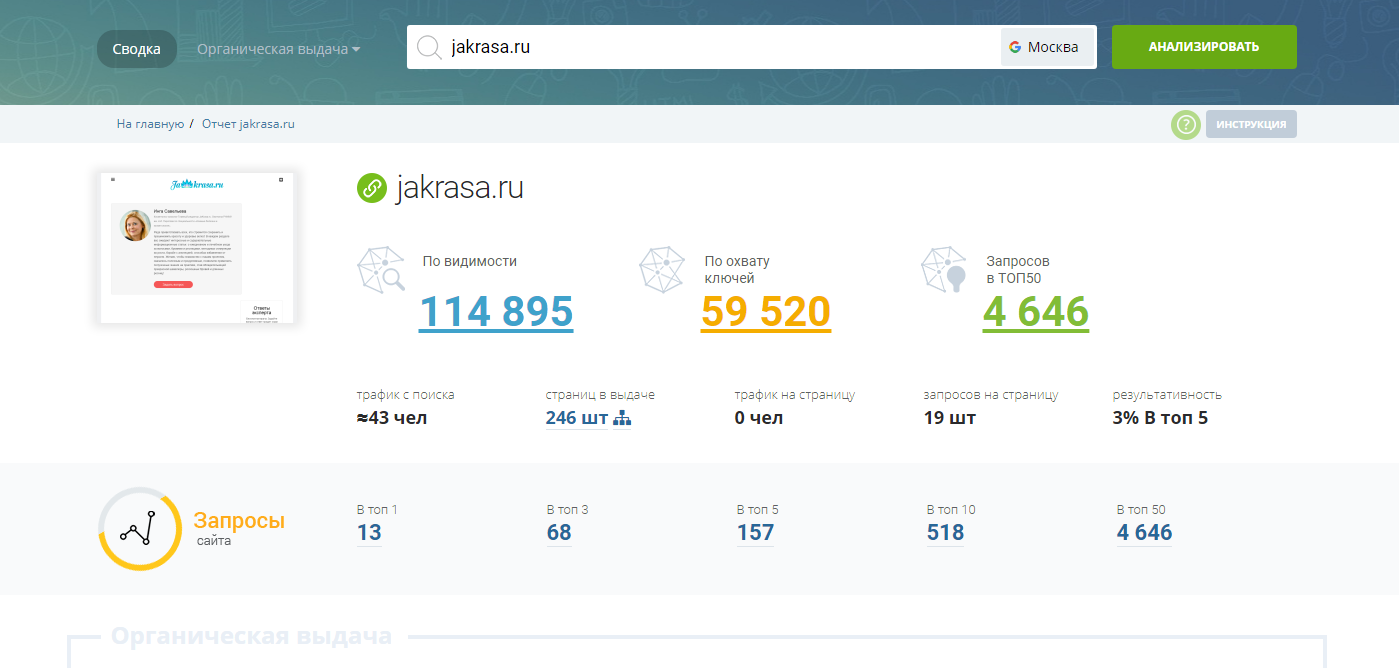The height and width of the screenshot is (668, 1399).
Task: Open the Google Москва region selector
Action: tap(1044, 47)
